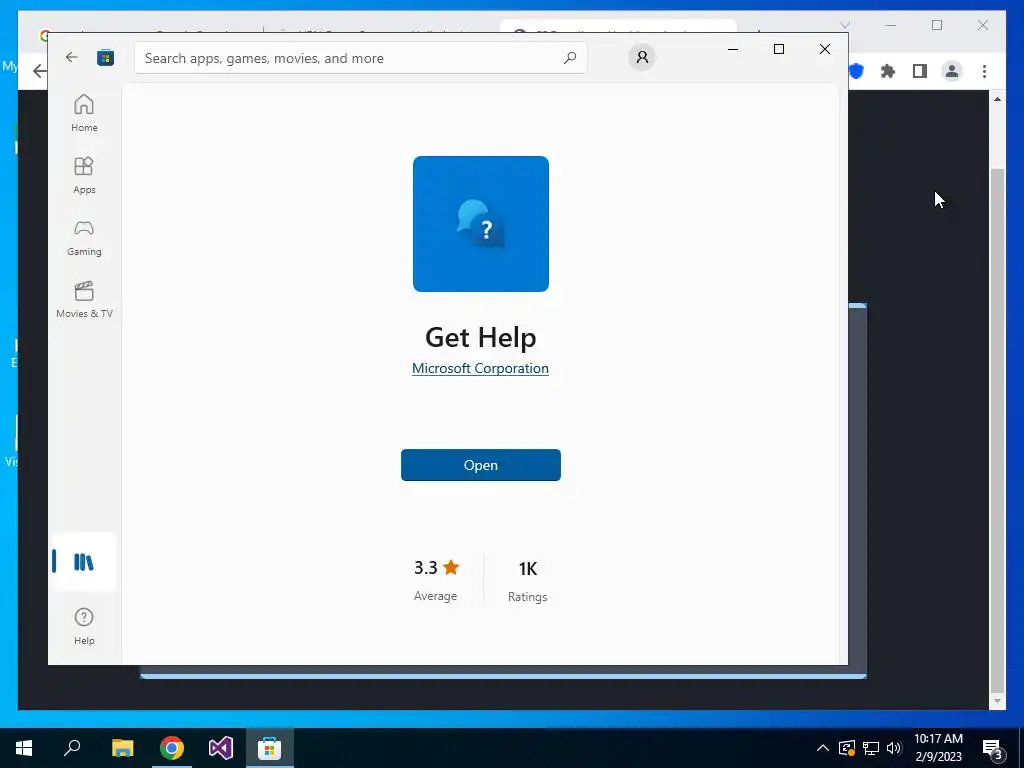Click Chrome tab search chevron
This screenshot has width=1024, height=768.
tap(844, 25)
